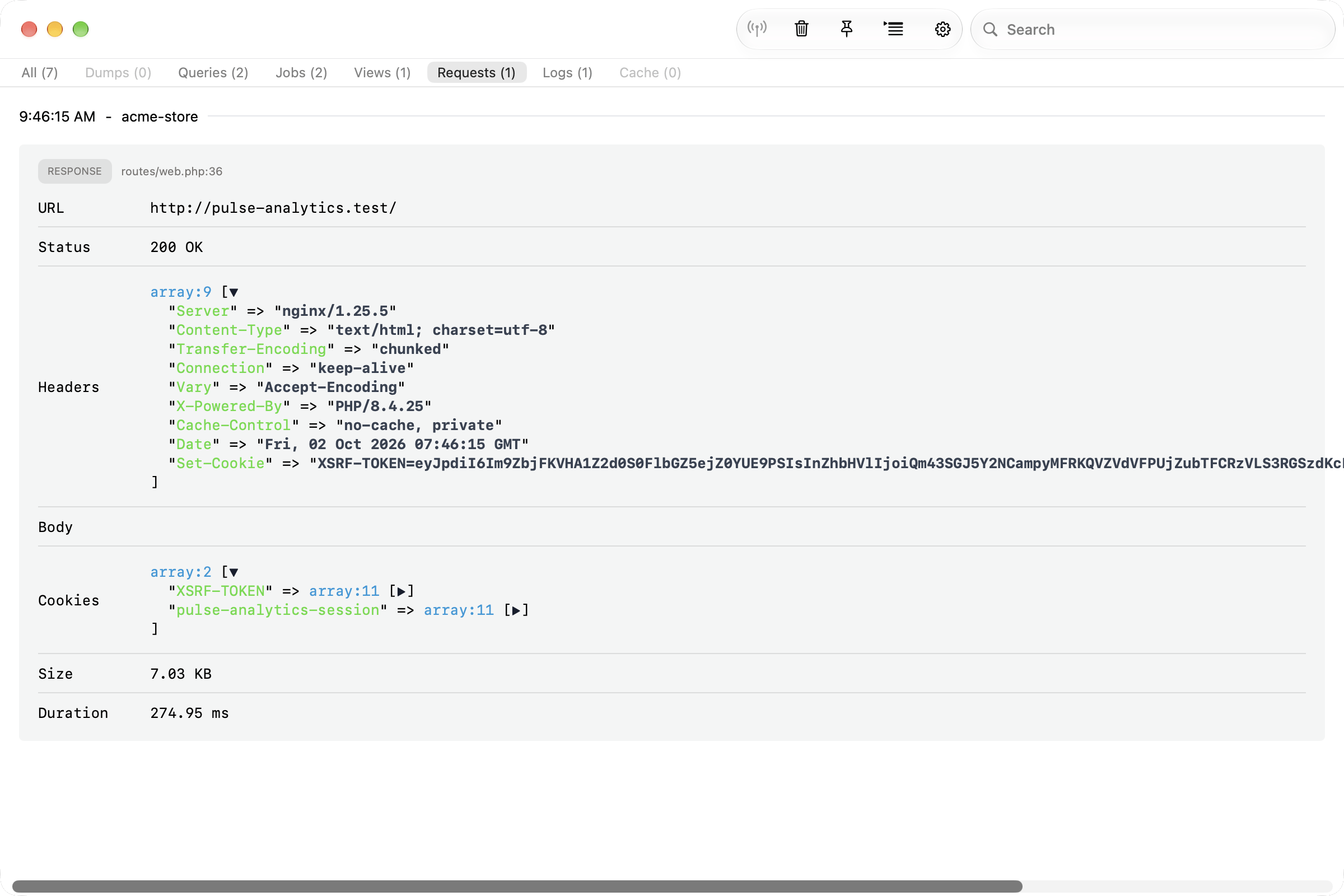Open the Dumps (0) tab
Screen dimensions: 1344x896
coord(118,73)
